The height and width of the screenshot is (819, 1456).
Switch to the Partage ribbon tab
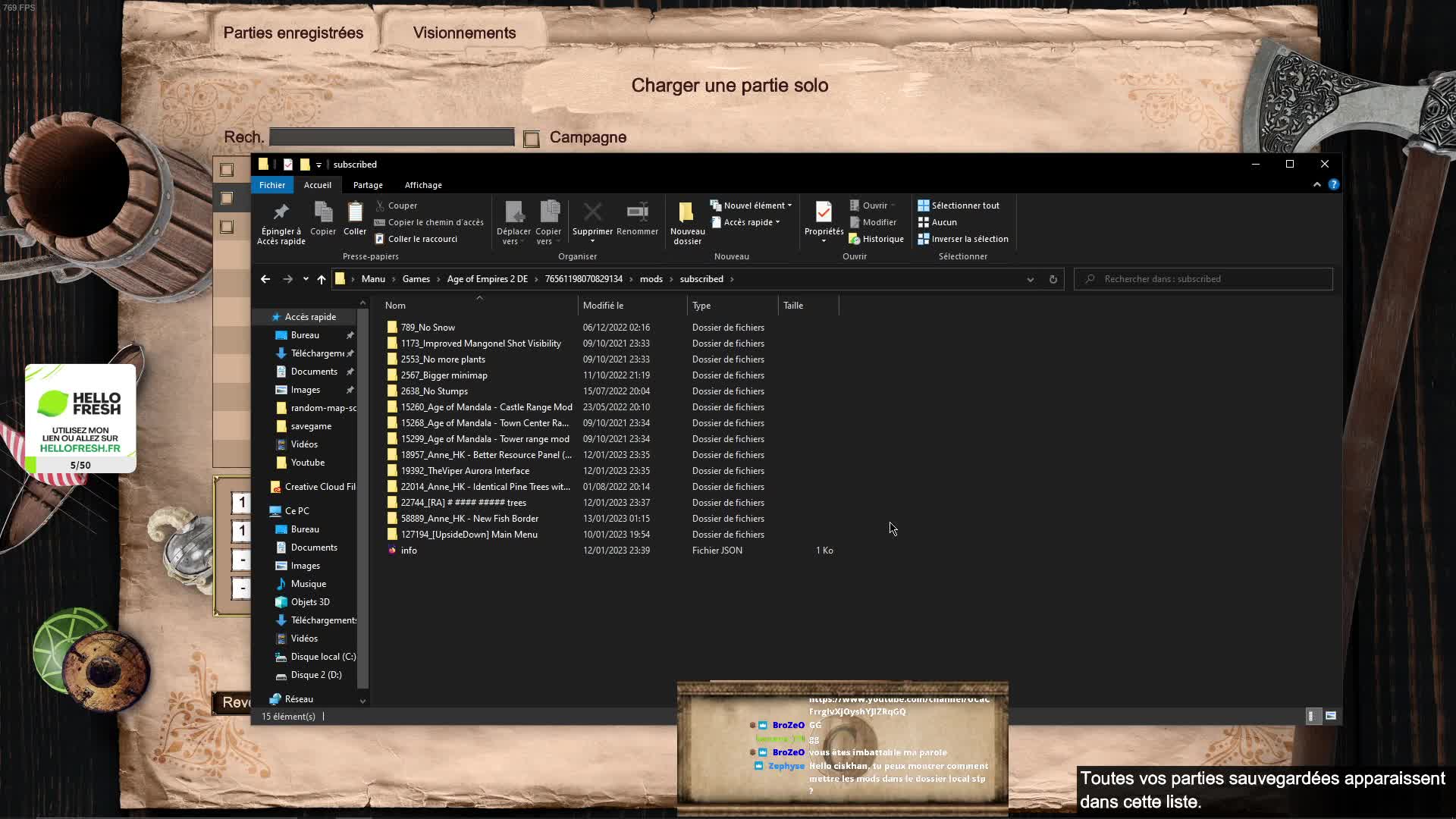tap(368, 185)
